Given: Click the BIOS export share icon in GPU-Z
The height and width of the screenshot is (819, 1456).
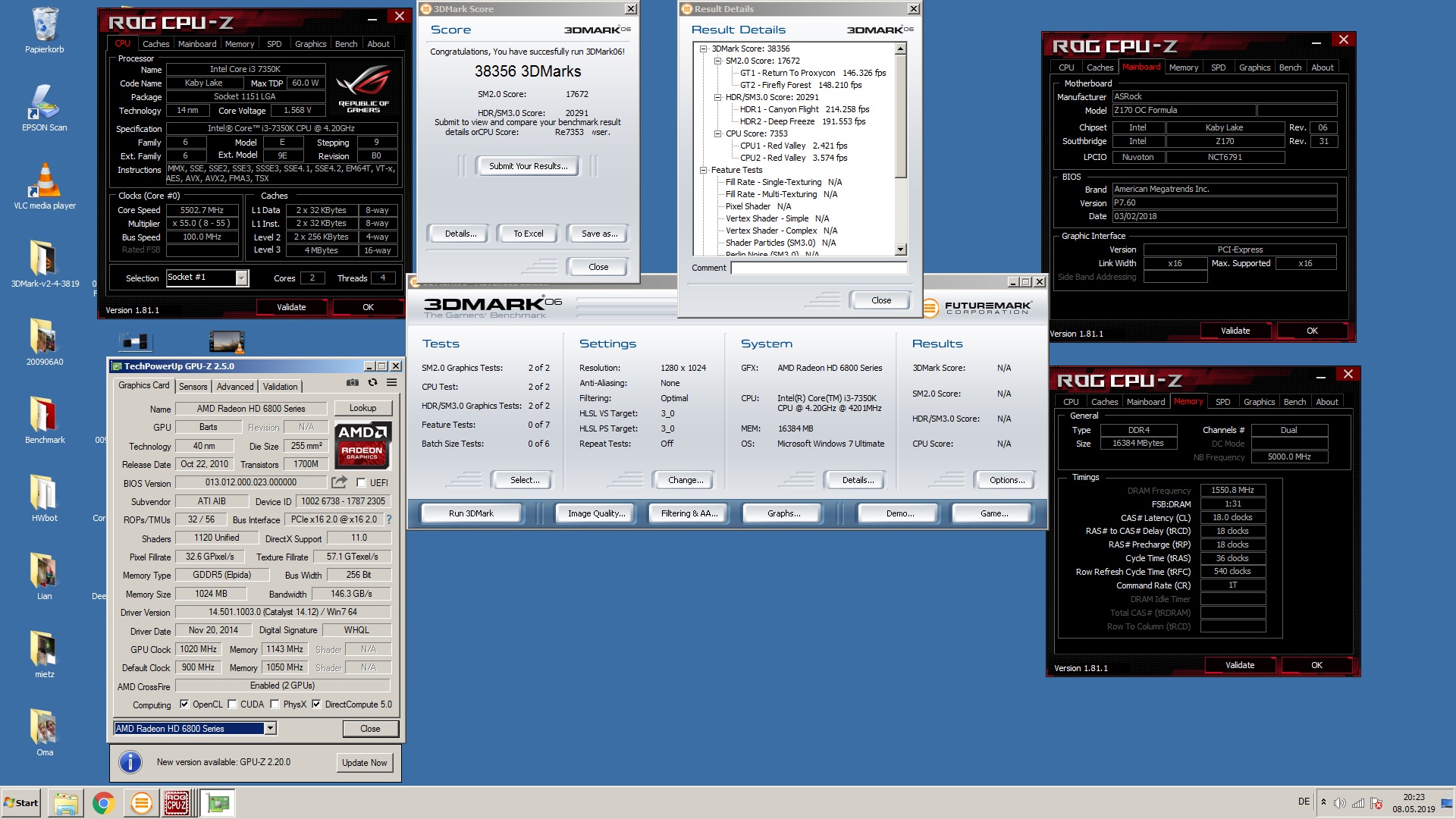Looking at the screenshot, I should pos(339,482).
